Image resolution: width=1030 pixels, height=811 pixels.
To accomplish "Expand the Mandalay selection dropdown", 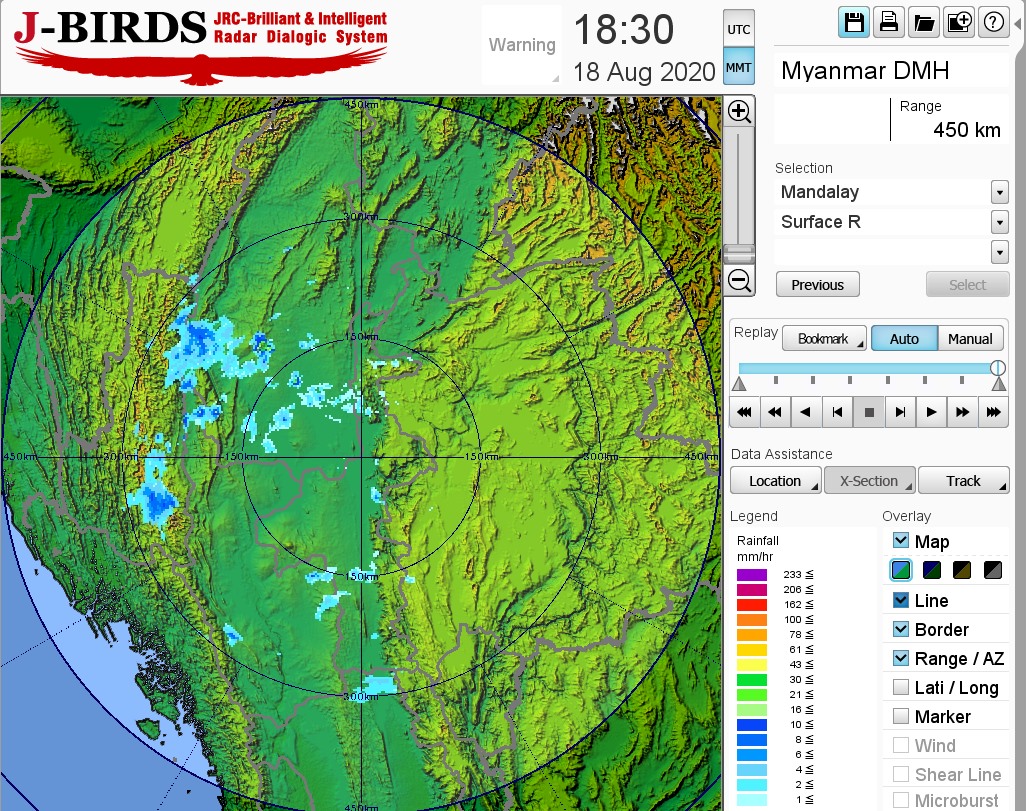I will [x=999, y=192].
